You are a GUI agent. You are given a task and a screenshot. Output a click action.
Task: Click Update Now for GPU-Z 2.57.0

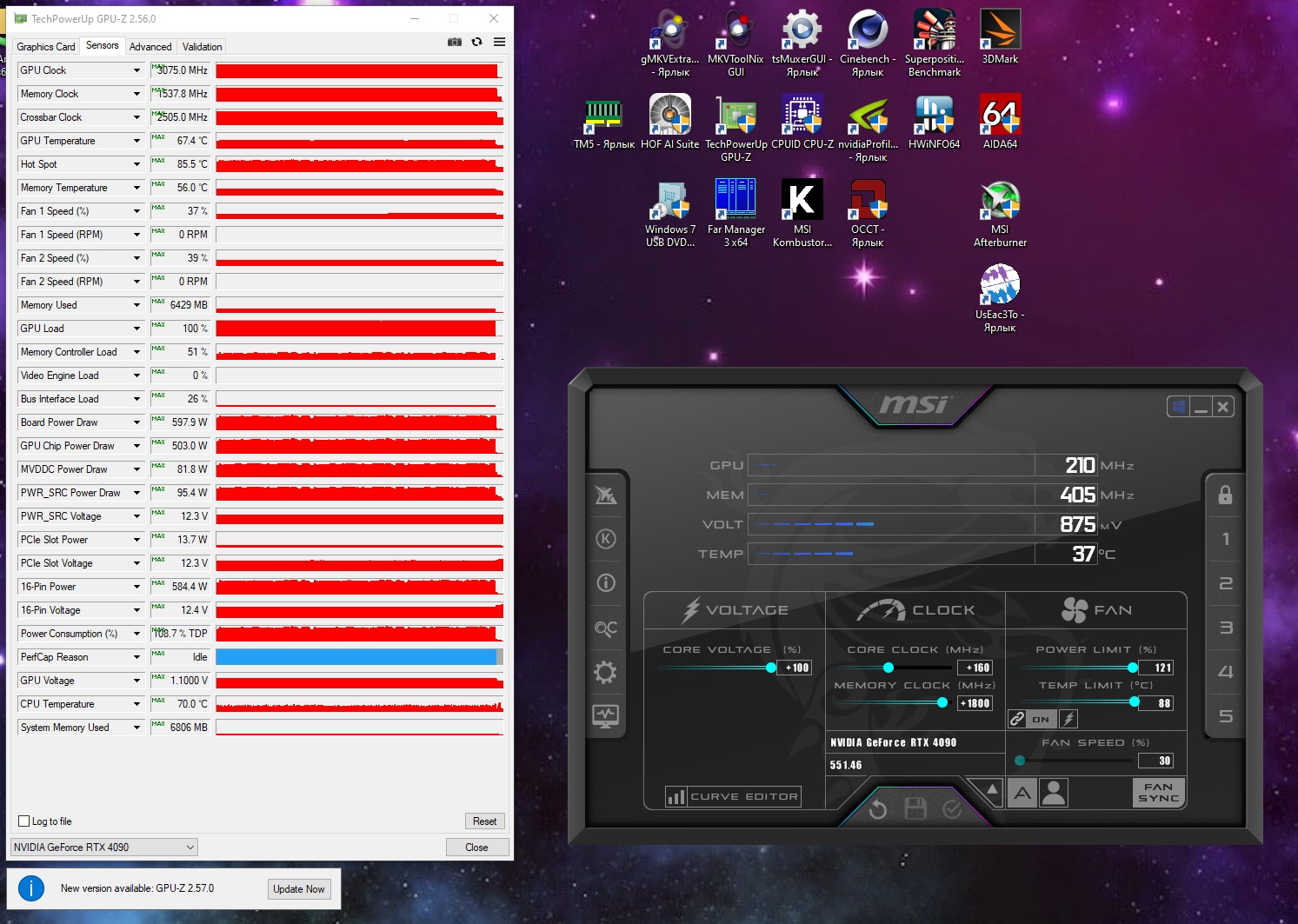coord(299,889)
